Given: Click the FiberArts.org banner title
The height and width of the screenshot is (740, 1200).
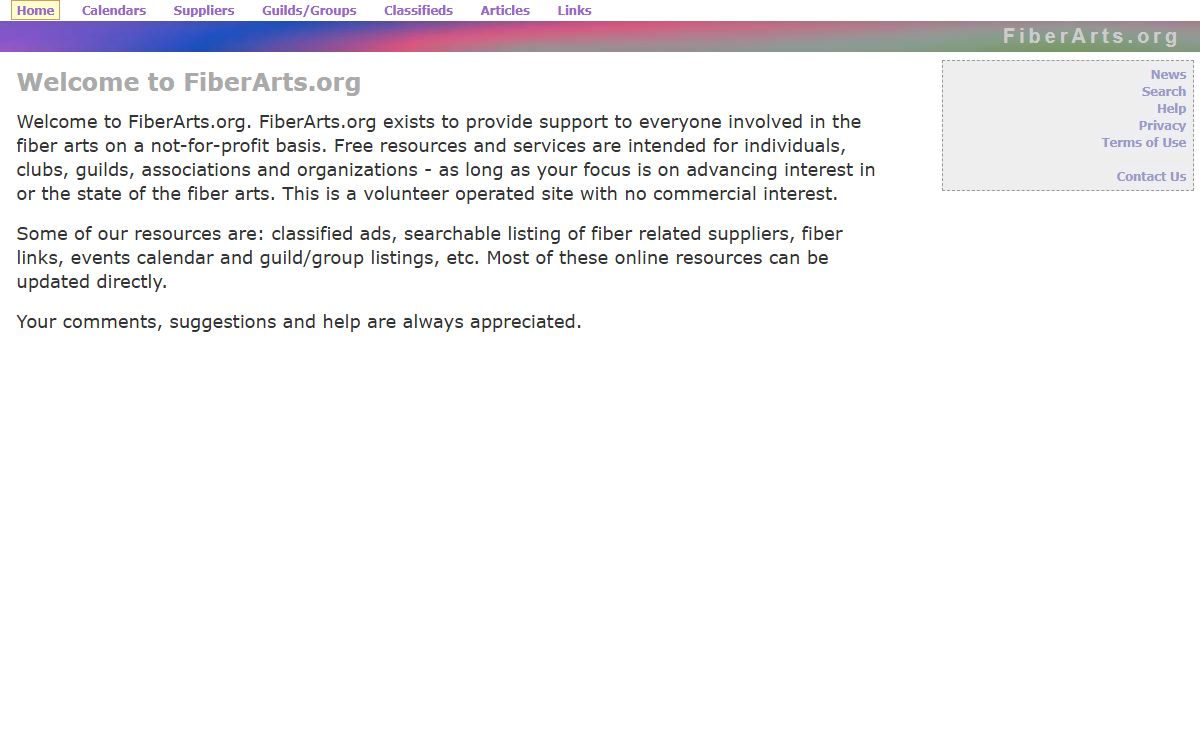Looking at the screenshot, I should click(1091, 36).
